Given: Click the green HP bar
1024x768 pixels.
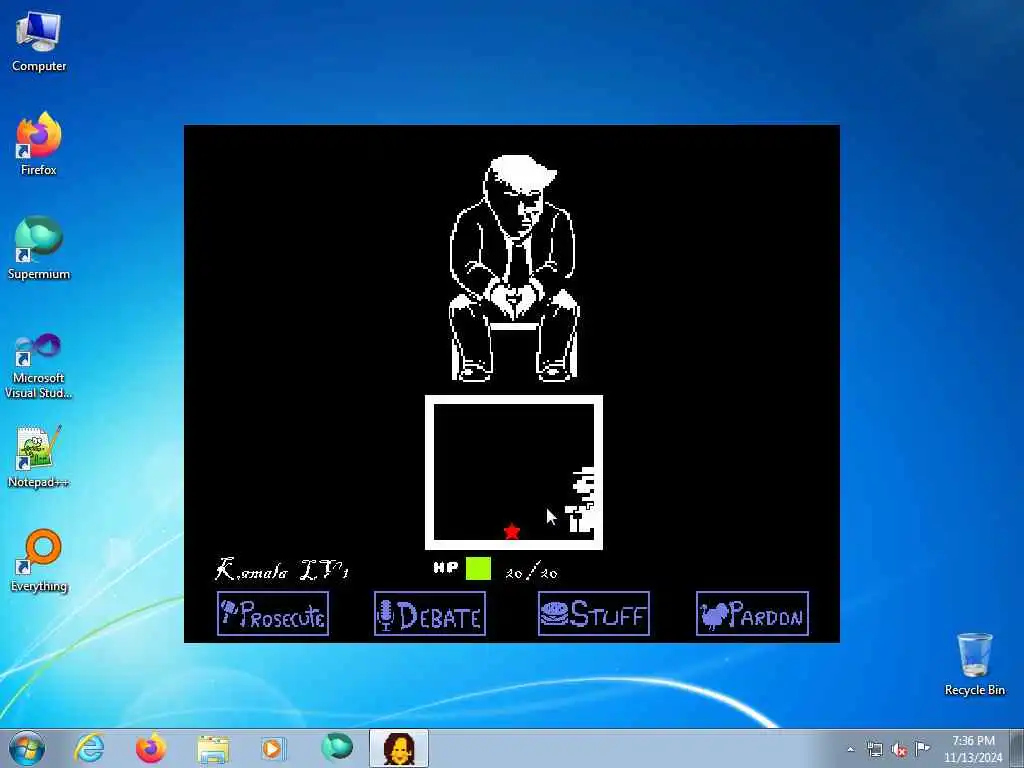Looking at the screenshot, I should pyautogui.click(x=478, y=568).
